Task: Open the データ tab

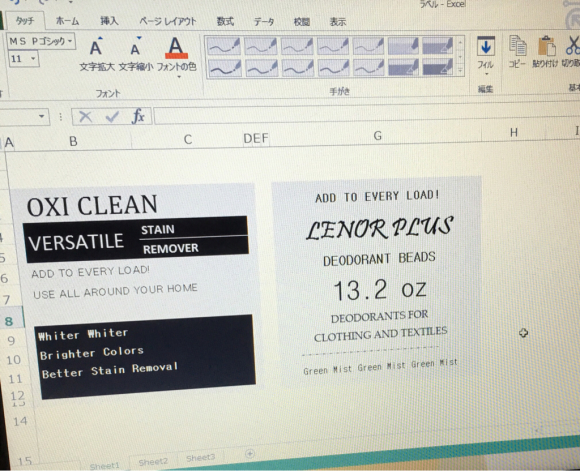Action: (264, 22)
